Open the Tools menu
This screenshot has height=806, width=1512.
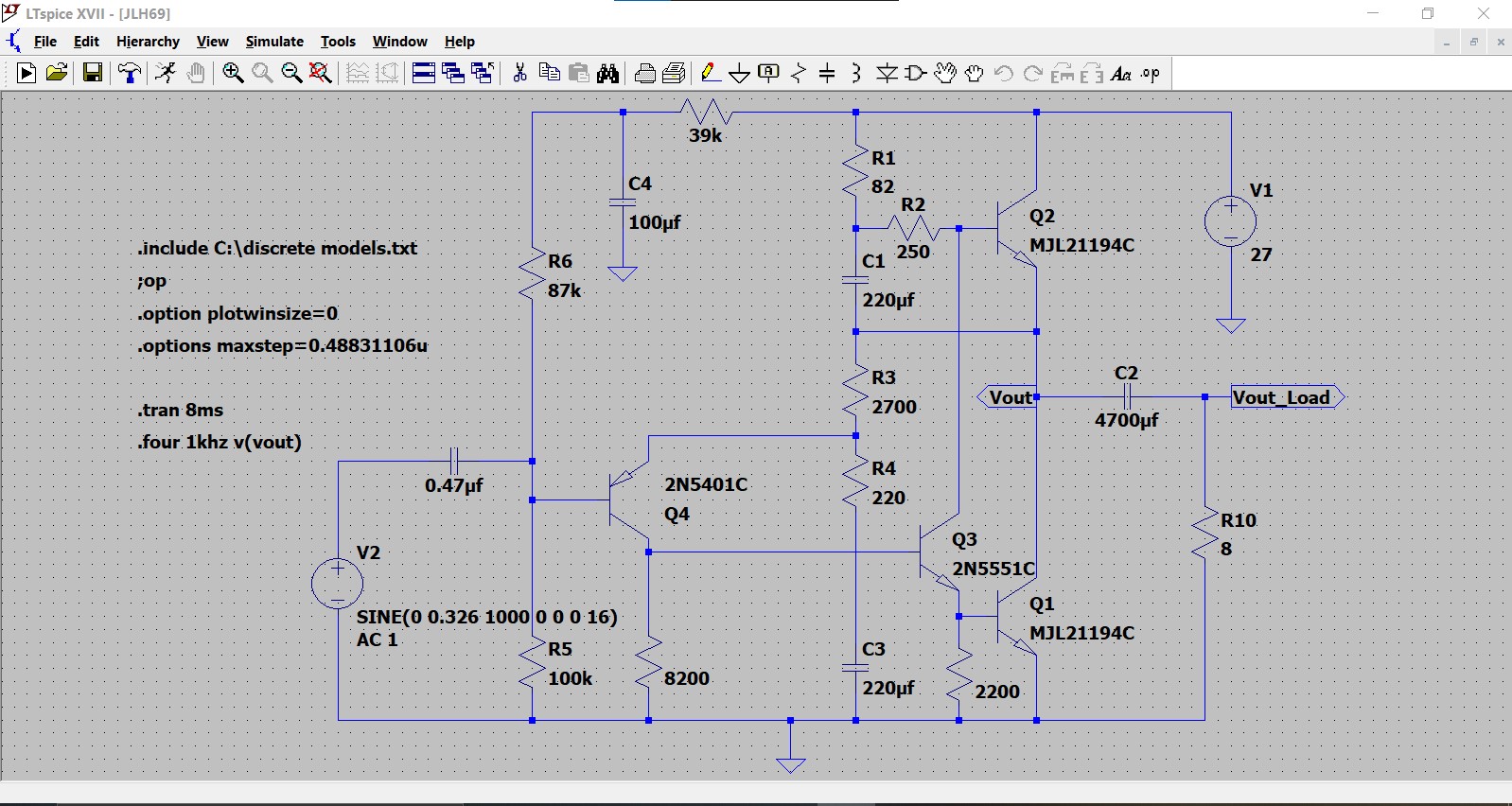coord(338,42)
